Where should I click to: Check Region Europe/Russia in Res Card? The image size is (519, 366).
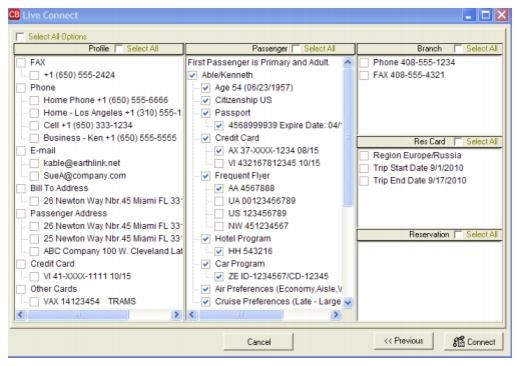tap(364, 156)
